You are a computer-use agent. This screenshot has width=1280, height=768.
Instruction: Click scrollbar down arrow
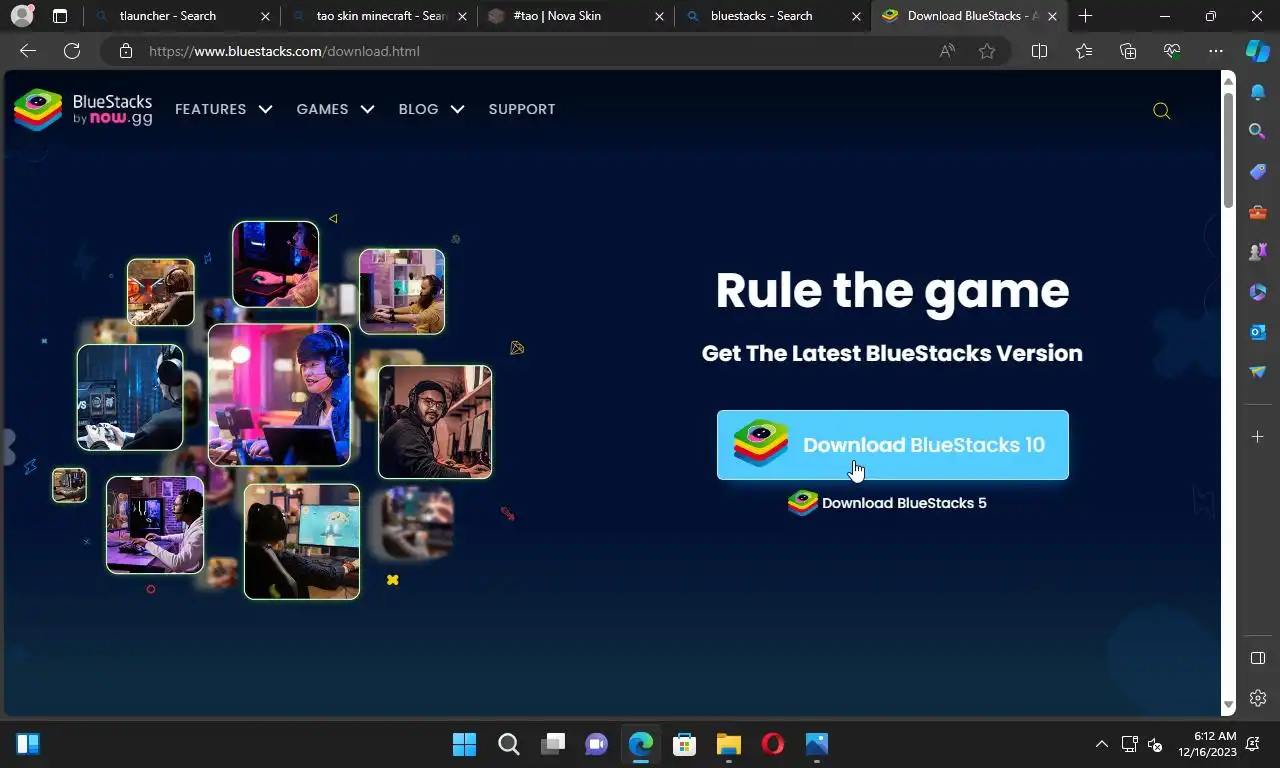point(1229,705)
